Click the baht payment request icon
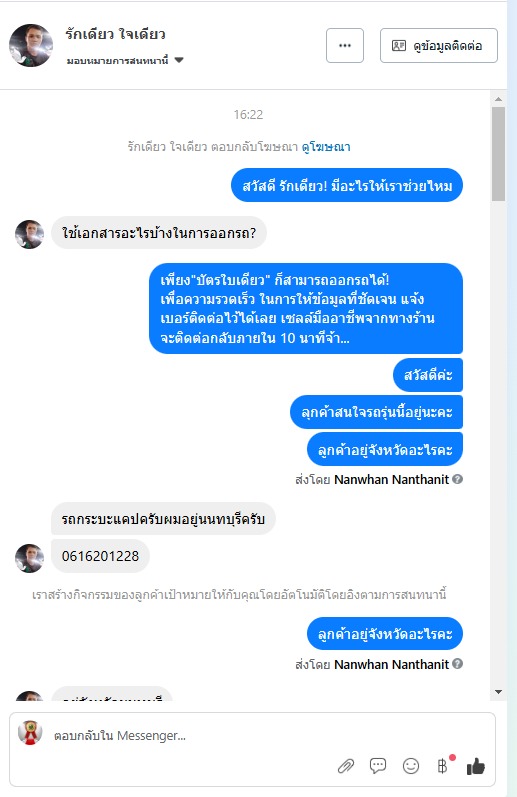This screenshot has height=797, width=517. pos(443,765)
